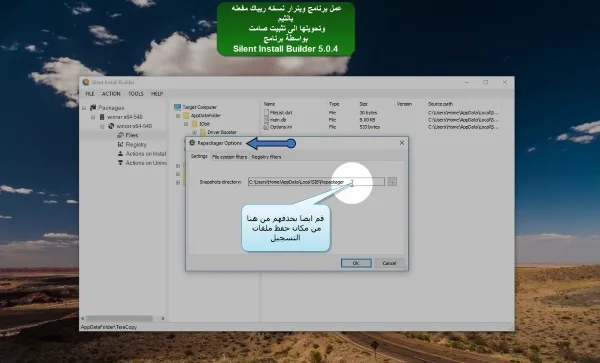Click Cancel in Repackager Options

point(389,263)
